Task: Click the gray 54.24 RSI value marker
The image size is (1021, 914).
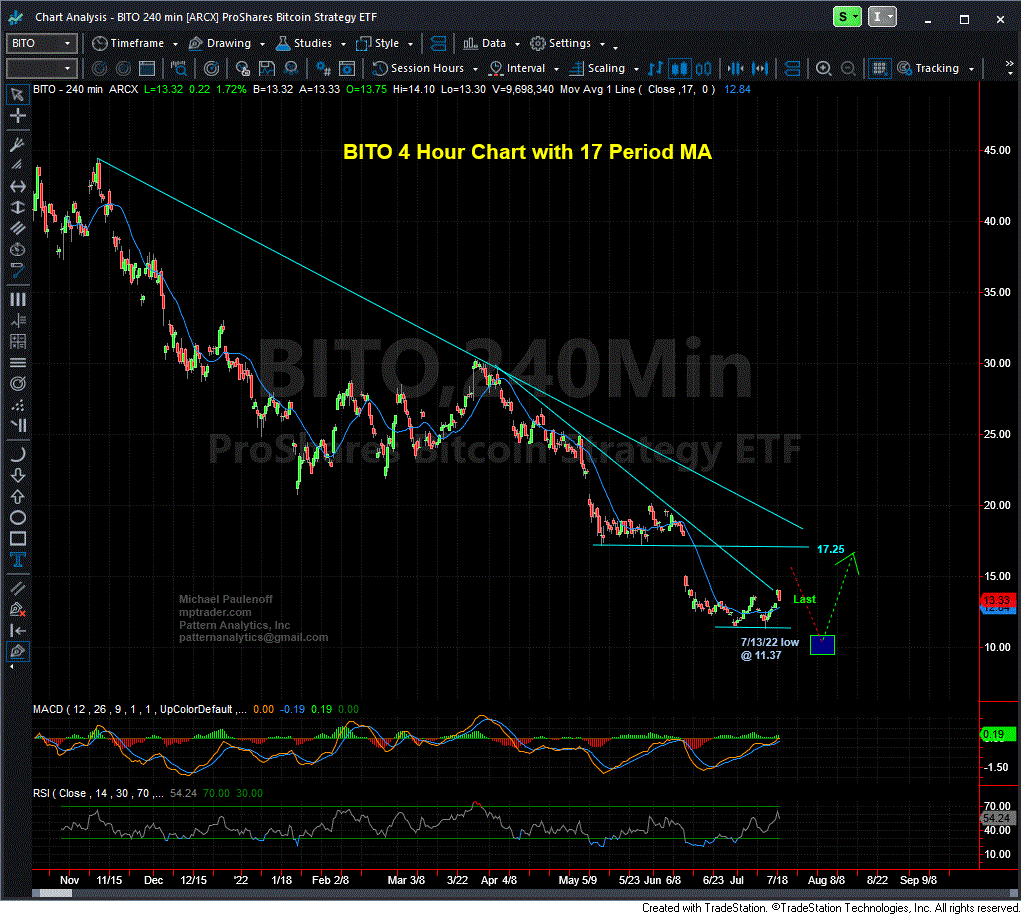Action: pyautogui.click(x=996, y=818)
